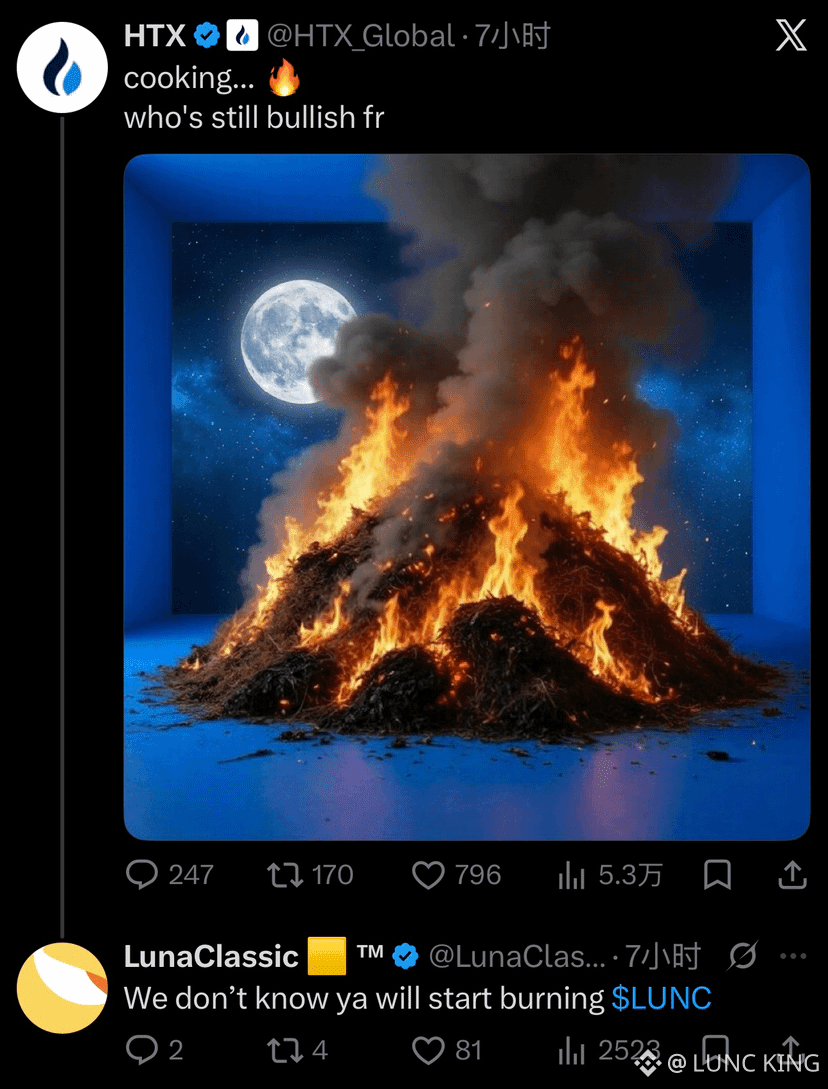Open the burning haystack image

[x=467, y=497]
